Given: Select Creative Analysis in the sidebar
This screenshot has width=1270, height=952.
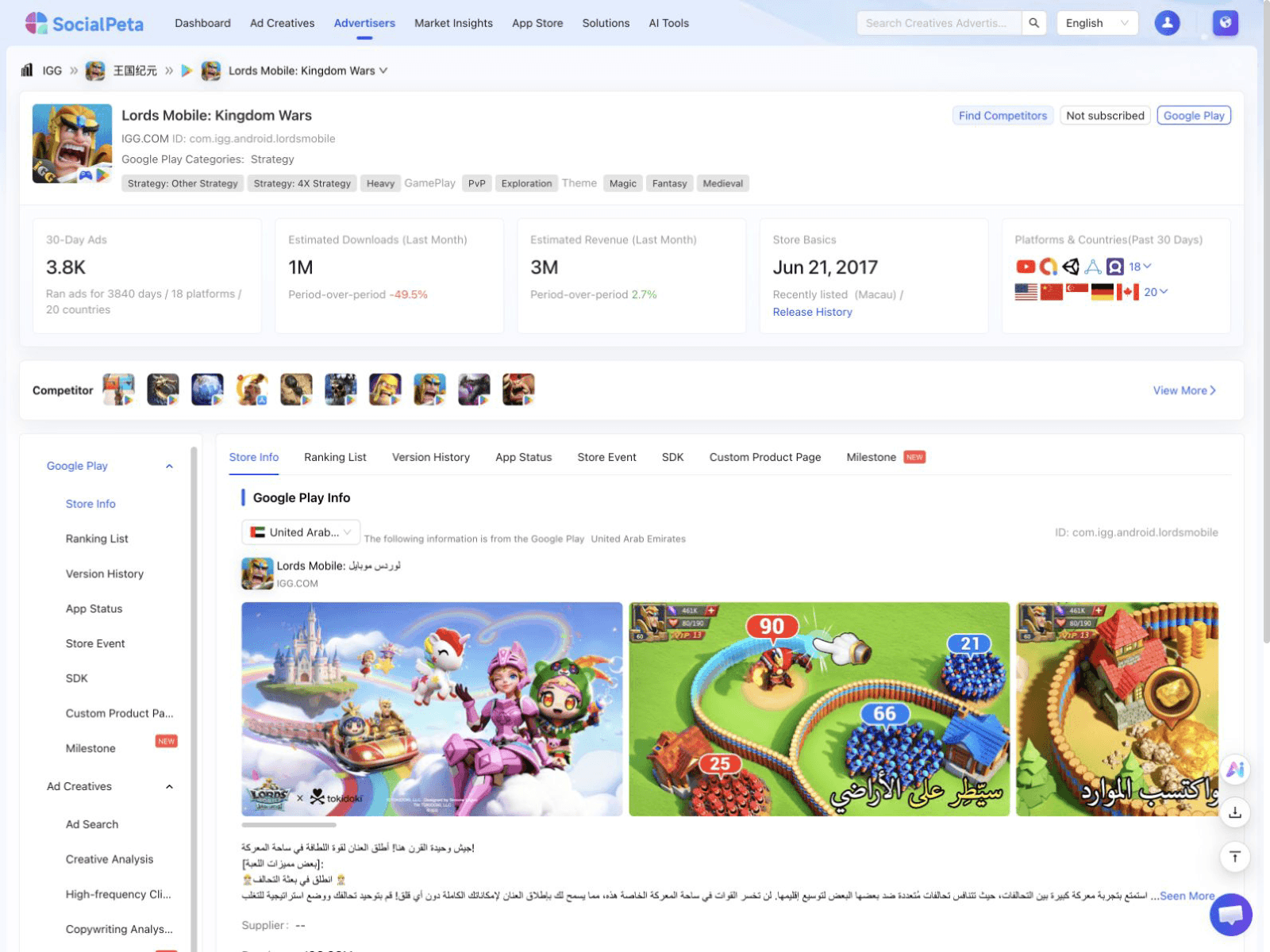Looking at the screenshot, I should pos(110,859).
